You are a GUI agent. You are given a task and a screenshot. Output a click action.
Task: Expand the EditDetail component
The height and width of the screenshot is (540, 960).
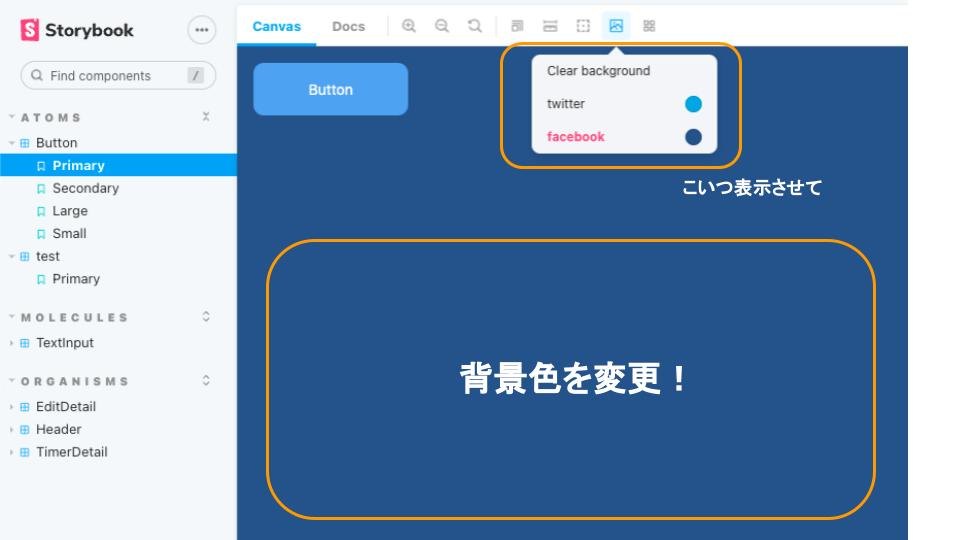pyautogui.click(x=11, y=407)
